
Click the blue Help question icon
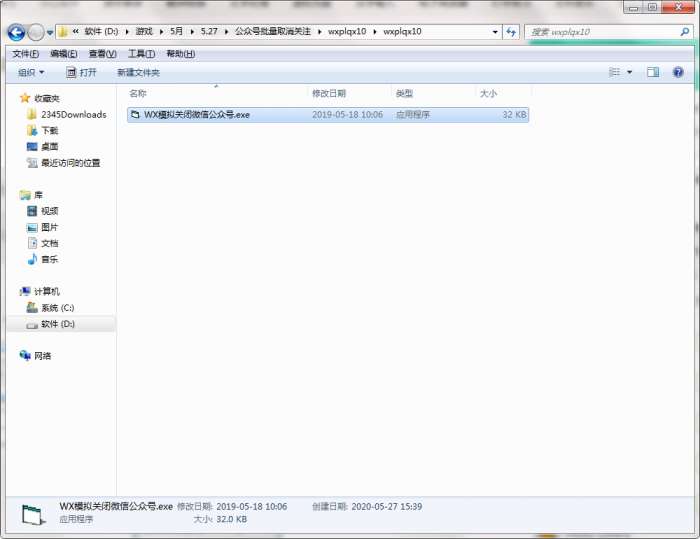pyautogui.click(x=678, y=72)
